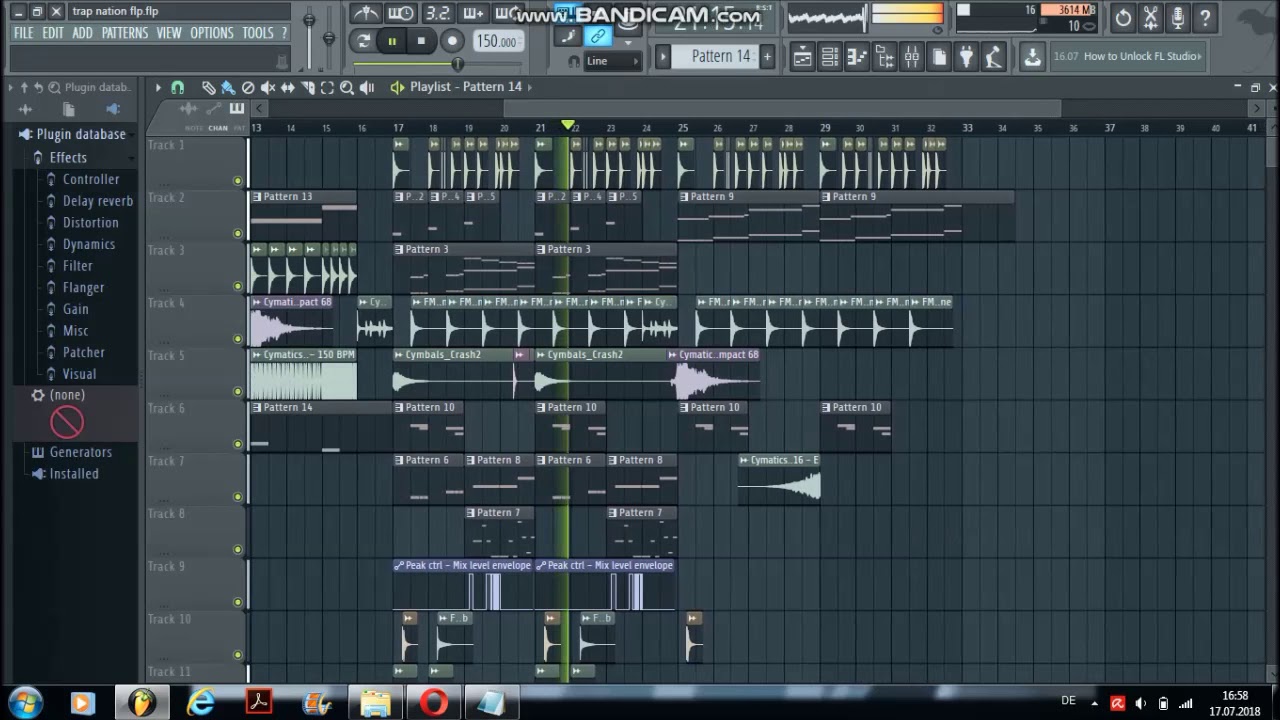Select the pencil draw tool in playlist
This screenshot has height=720, width=1280.
click(x=208, y=87)
